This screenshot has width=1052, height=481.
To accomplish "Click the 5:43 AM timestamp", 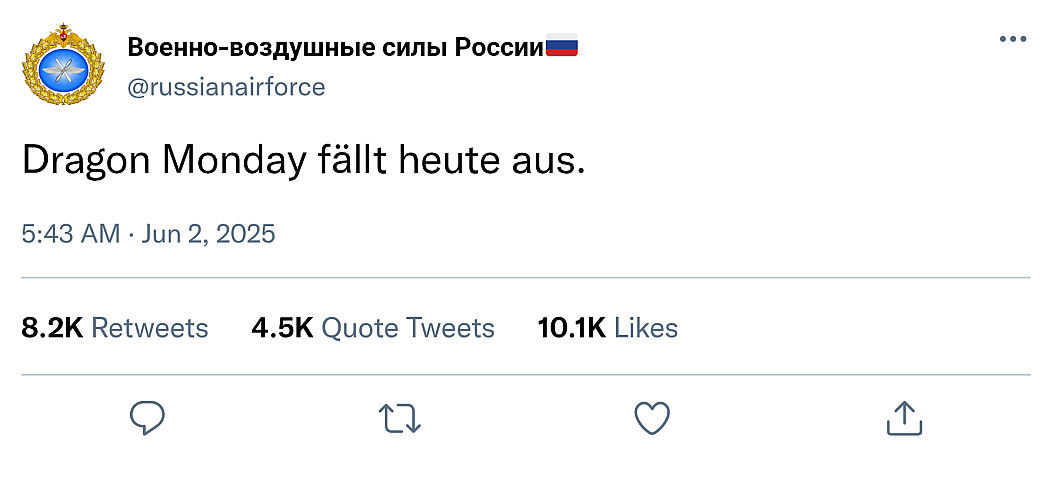I will (71, 234).
